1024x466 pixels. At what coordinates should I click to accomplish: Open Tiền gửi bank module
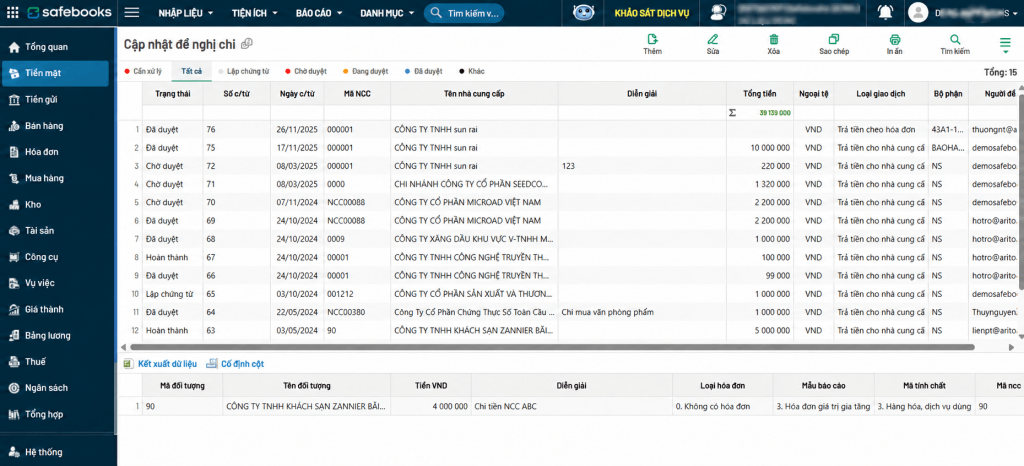[55, 99]
